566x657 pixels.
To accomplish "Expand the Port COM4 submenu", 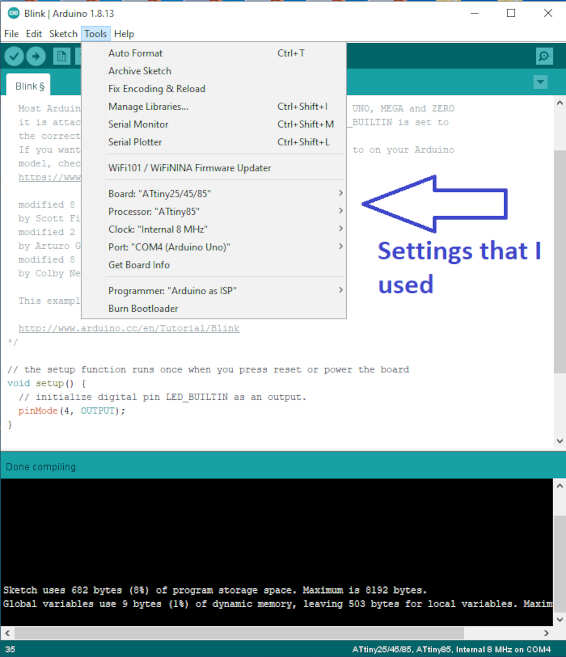I will coord(214,247).
